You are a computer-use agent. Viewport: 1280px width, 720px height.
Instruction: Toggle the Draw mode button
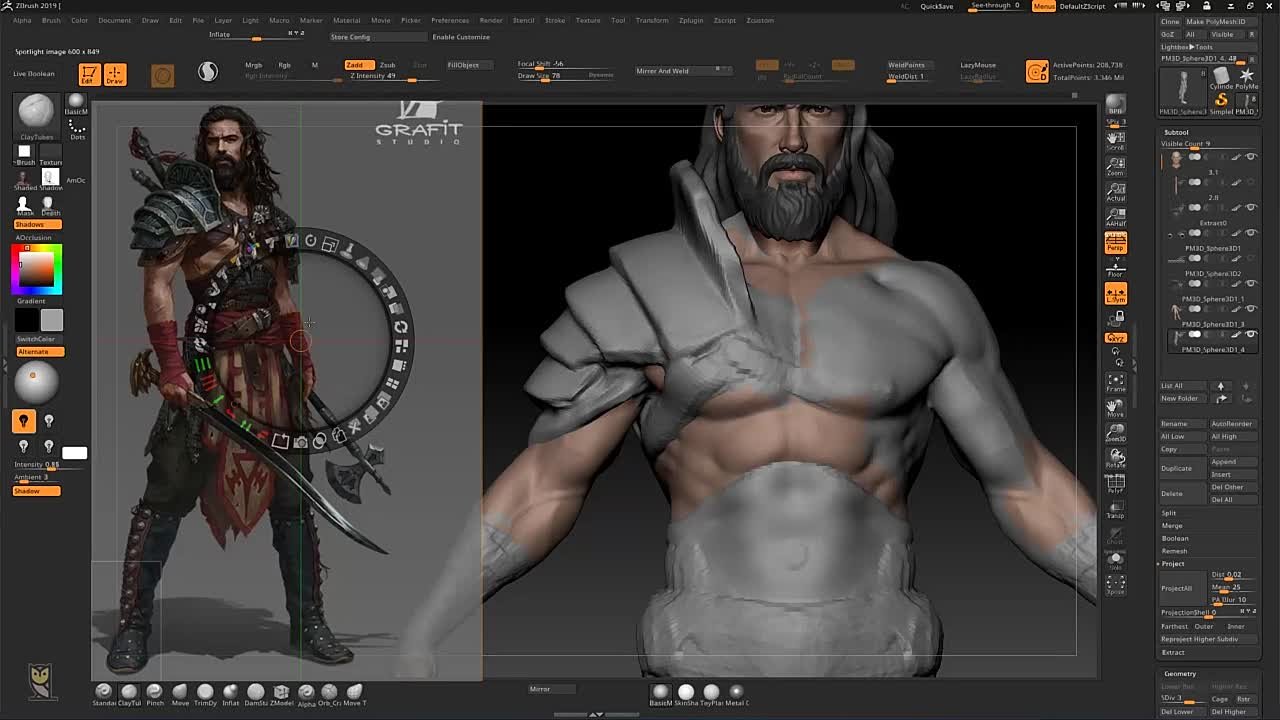tap(115, 75)
